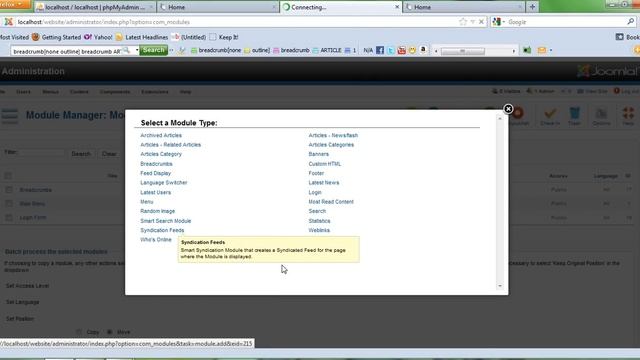Open the Google search engine dropdown
This screenshot has height=360, width=640.
point(504,22)
